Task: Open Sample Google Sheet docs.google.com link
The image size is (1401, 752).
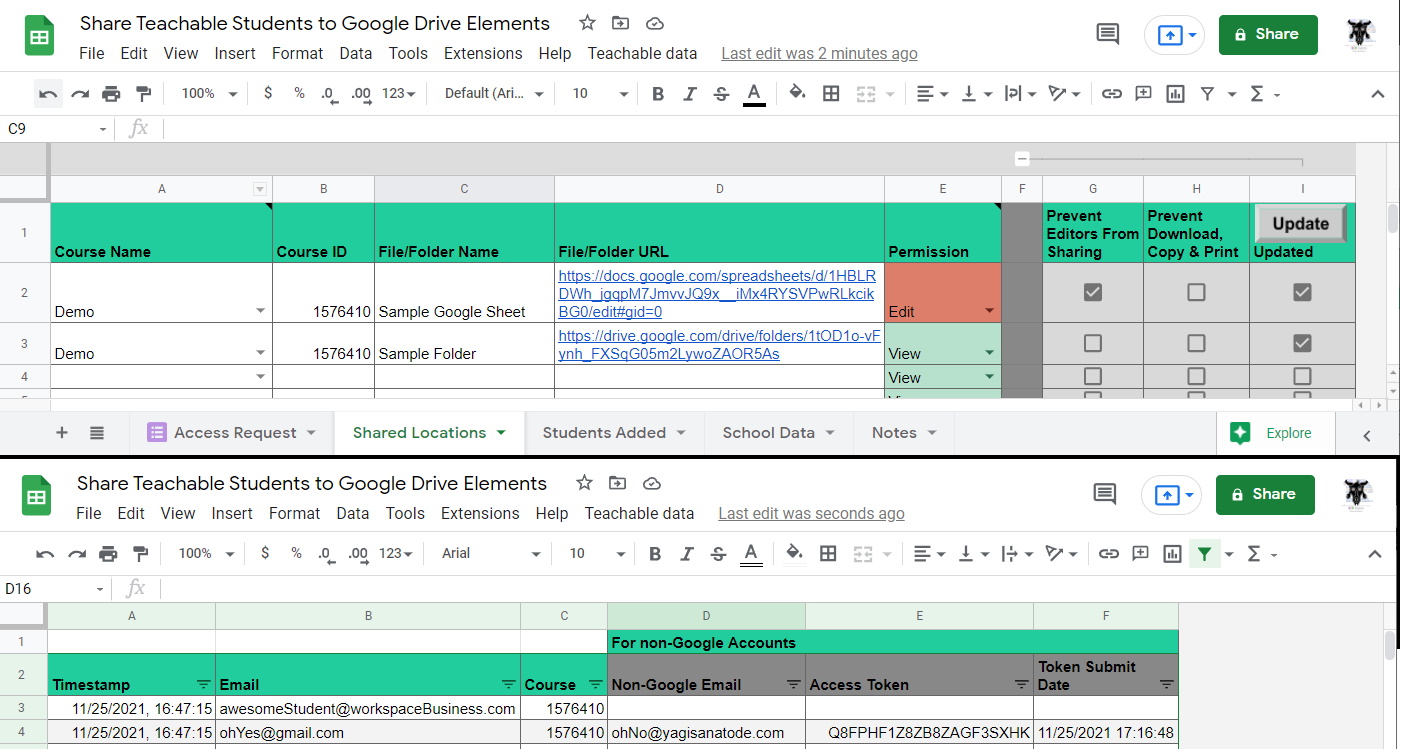Action: 717,293
